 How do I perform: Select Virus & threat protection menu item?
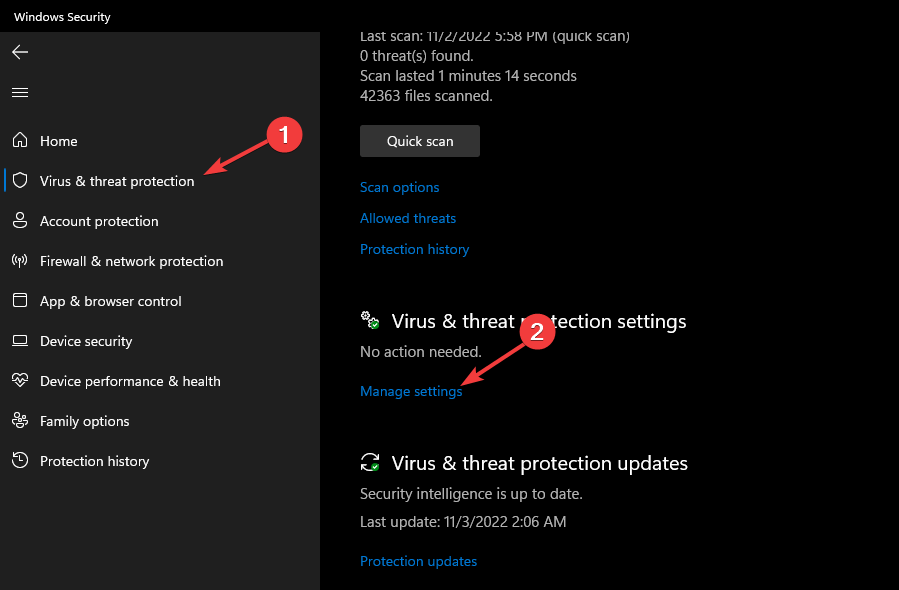[117, 181]
